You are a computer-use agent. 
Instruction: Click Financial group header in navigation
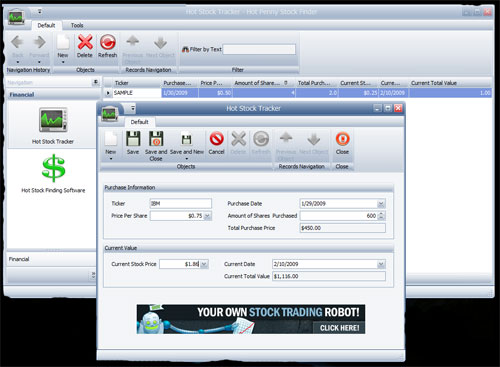tap(53, 95)
